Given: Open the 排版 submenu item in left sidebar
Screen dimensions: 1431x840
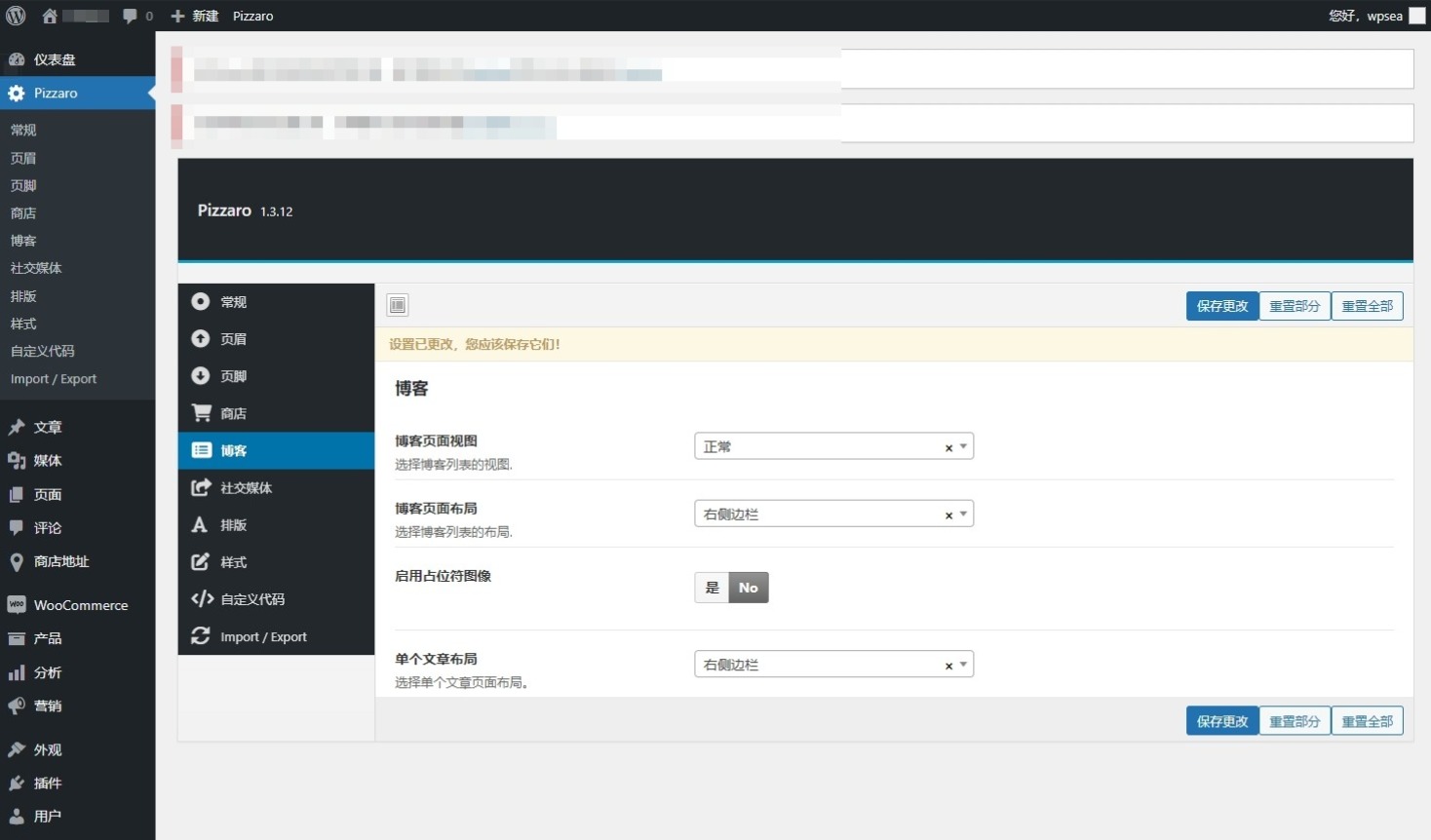Looking at the screenshot, I should tap(23, 296).
